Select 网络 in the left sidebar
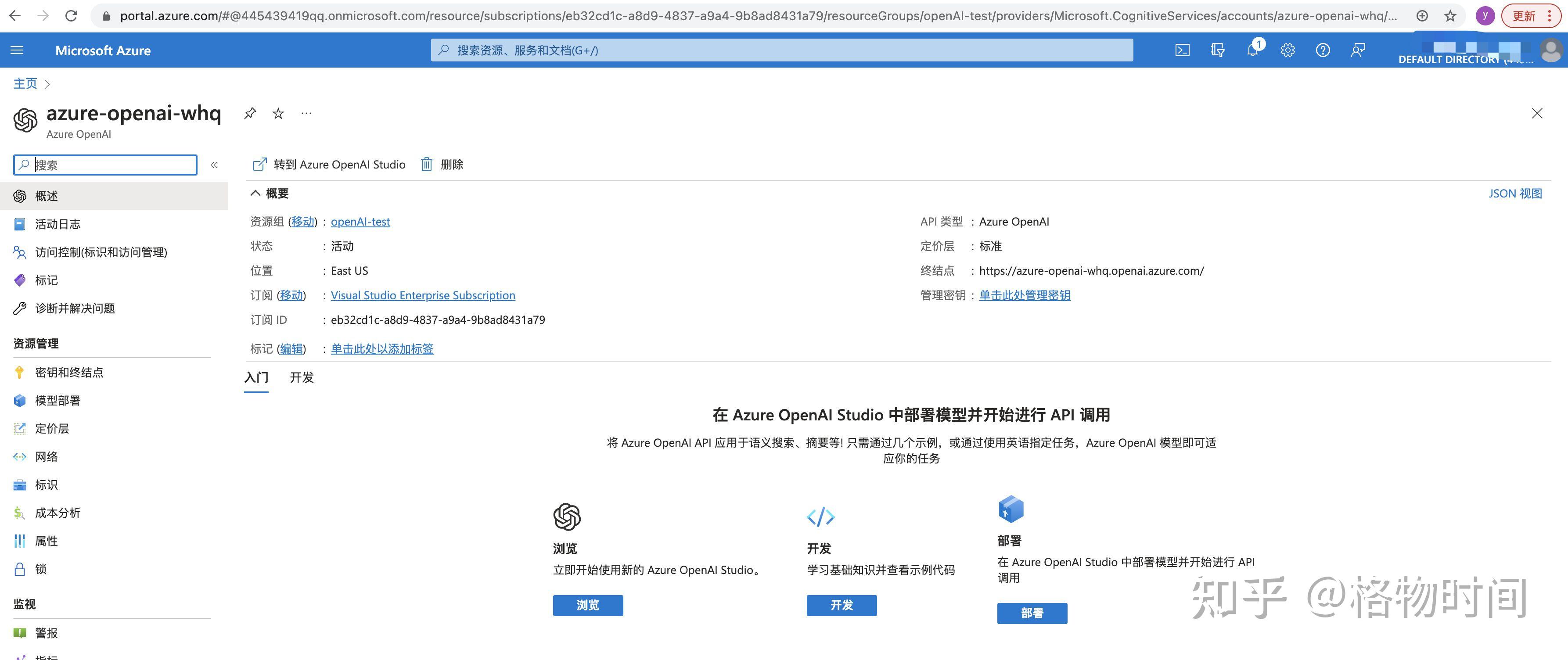Image resolution: width=1568 pixels, height=660 pixels. pos(46,456)
